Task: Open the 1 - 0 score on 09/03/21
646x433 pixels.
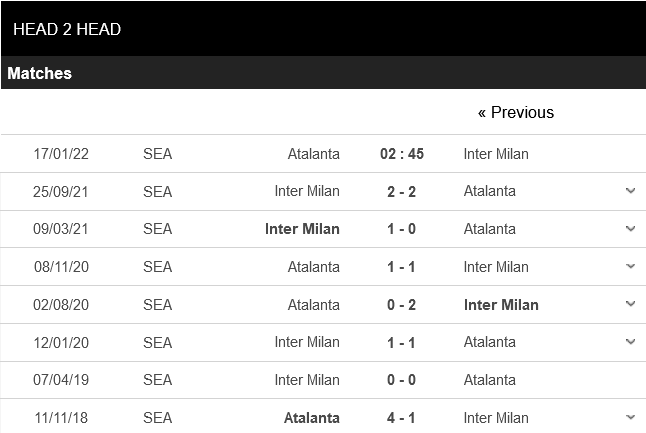Action: click(x=402, y=229)
